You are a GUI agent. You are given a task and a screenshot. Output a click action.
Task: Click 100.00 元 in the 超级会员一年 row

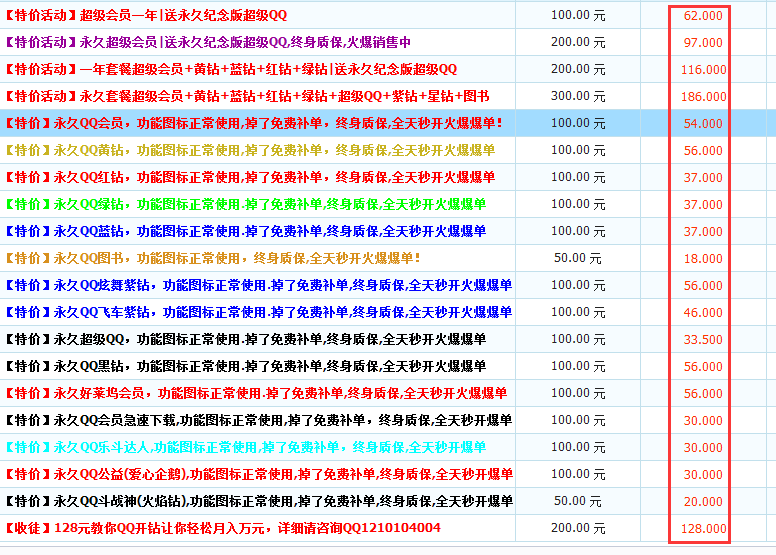coord(578,15)
